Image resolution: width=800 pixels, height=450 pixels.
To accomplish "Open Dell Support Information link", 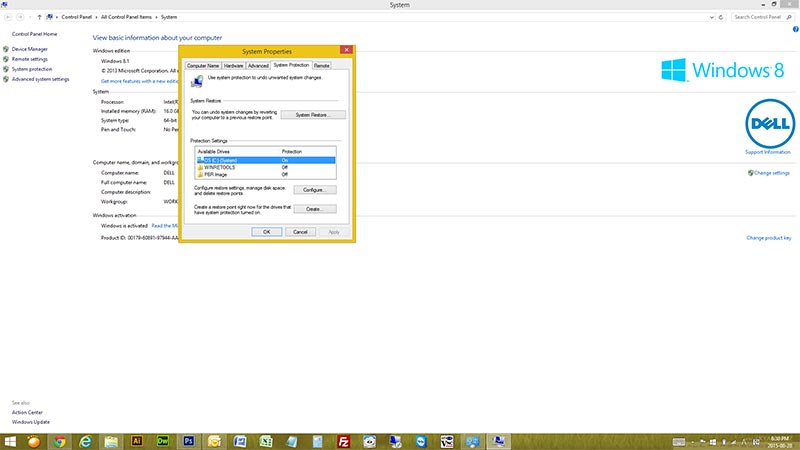I will pyautogui.click(x=767, y=152).
